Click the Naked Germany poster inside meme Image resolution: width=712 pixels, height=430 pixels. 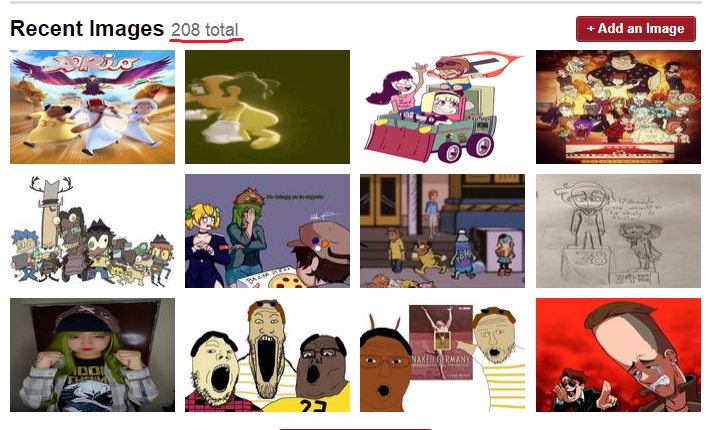441,342
